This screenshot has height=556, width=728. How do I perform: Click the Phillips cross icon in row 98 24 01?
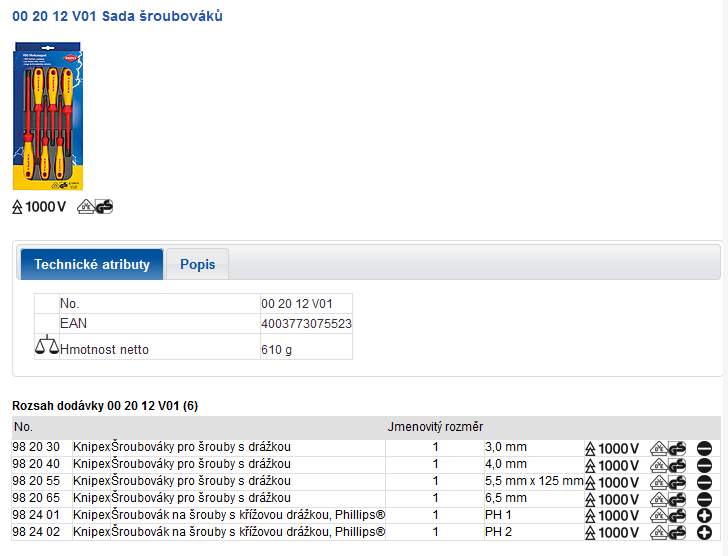(704, 516)
